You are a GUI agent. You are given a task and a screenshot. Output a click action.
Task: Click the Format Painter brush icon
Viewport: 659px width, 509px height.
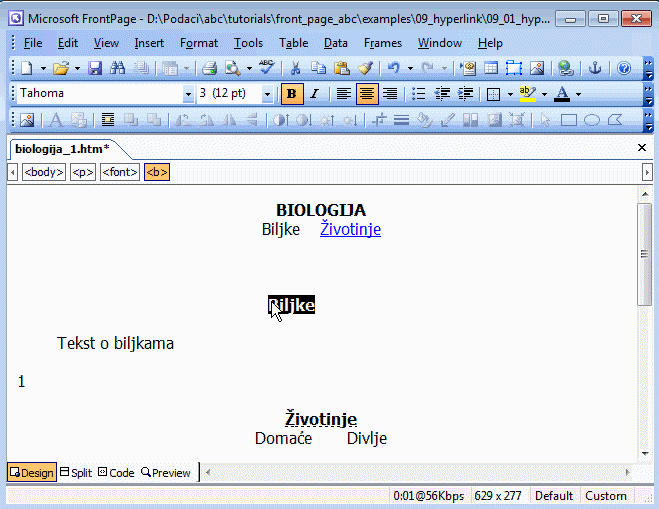(364, 68)
